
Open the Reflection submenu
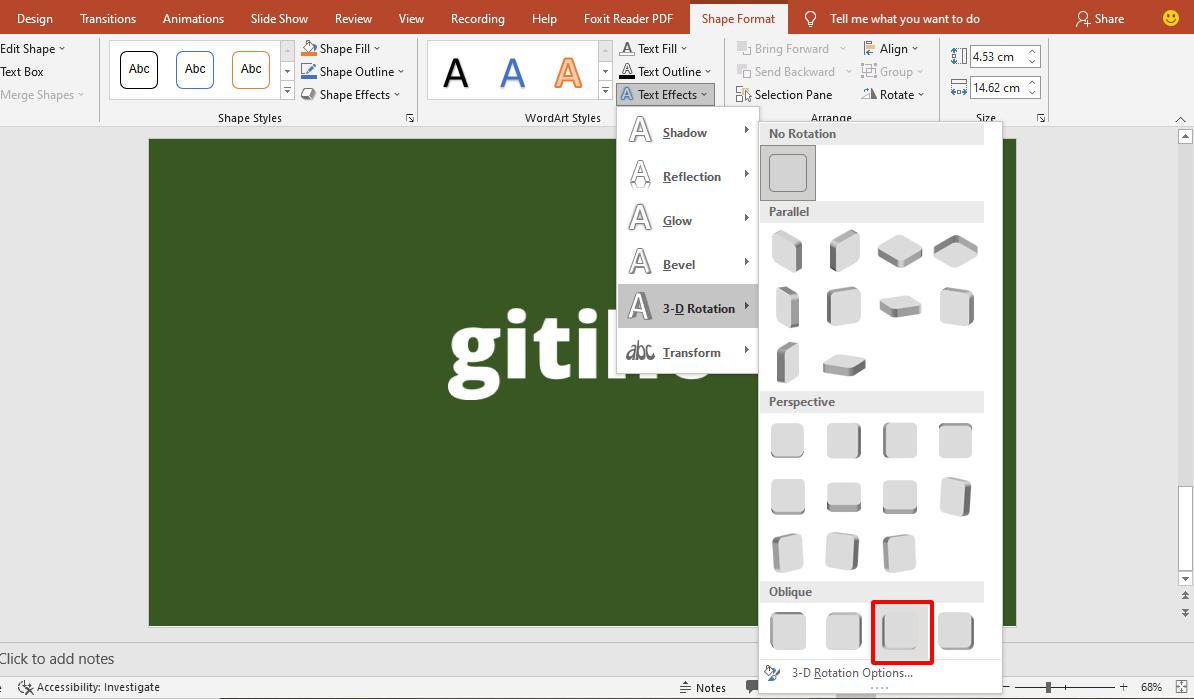pyautogui.click(x=688, y=175)
